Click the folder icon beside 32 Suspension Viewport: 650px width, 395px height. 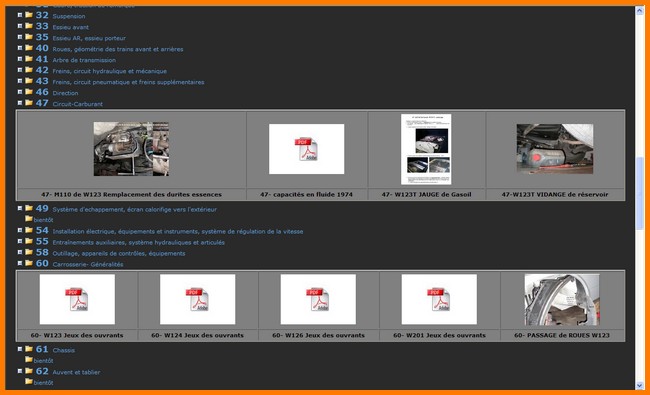click(29, 15)
